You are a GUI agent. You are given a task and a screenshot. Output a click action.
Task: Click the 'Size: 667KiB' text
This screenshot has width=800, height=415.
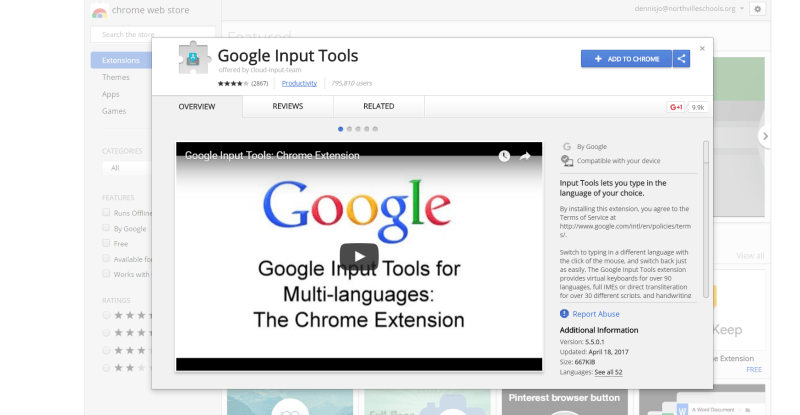tap(577, 362)
